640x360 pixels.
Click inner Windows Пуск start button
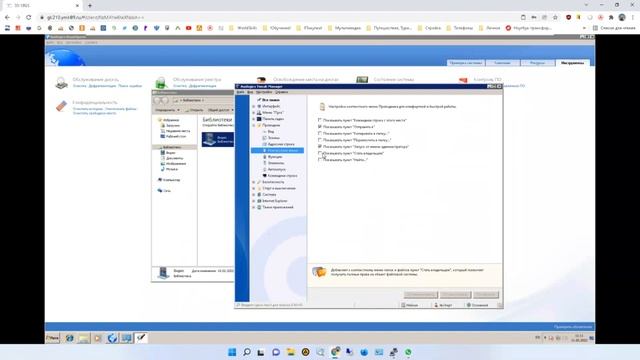(53, 338)
